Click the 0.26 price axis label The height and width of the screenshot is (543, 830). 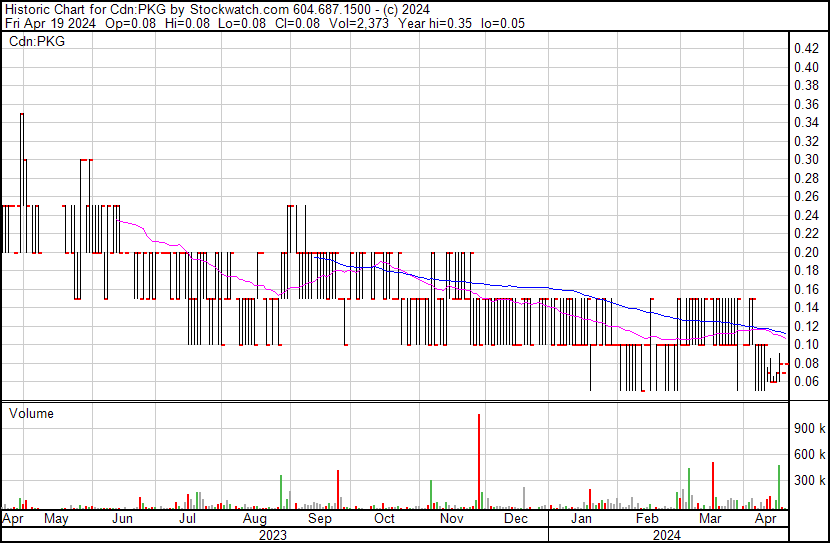pos(807,196)
